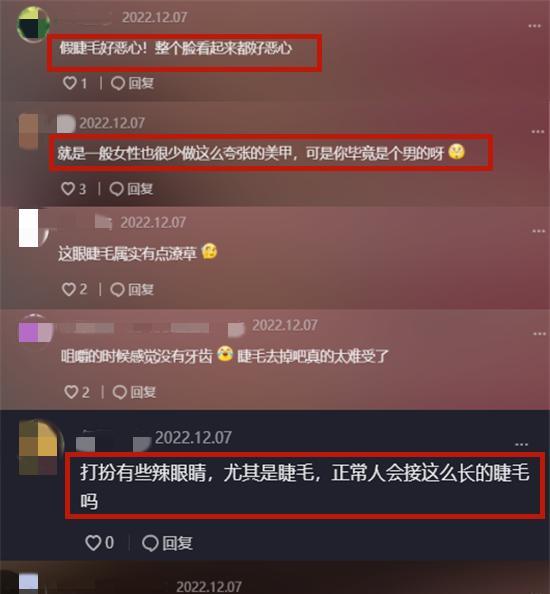The width and height of the screenshot is (550, 594).
Task: Open the three-dot menu on the dark comment
Action: pyautogui.click(x=522, y=444)
